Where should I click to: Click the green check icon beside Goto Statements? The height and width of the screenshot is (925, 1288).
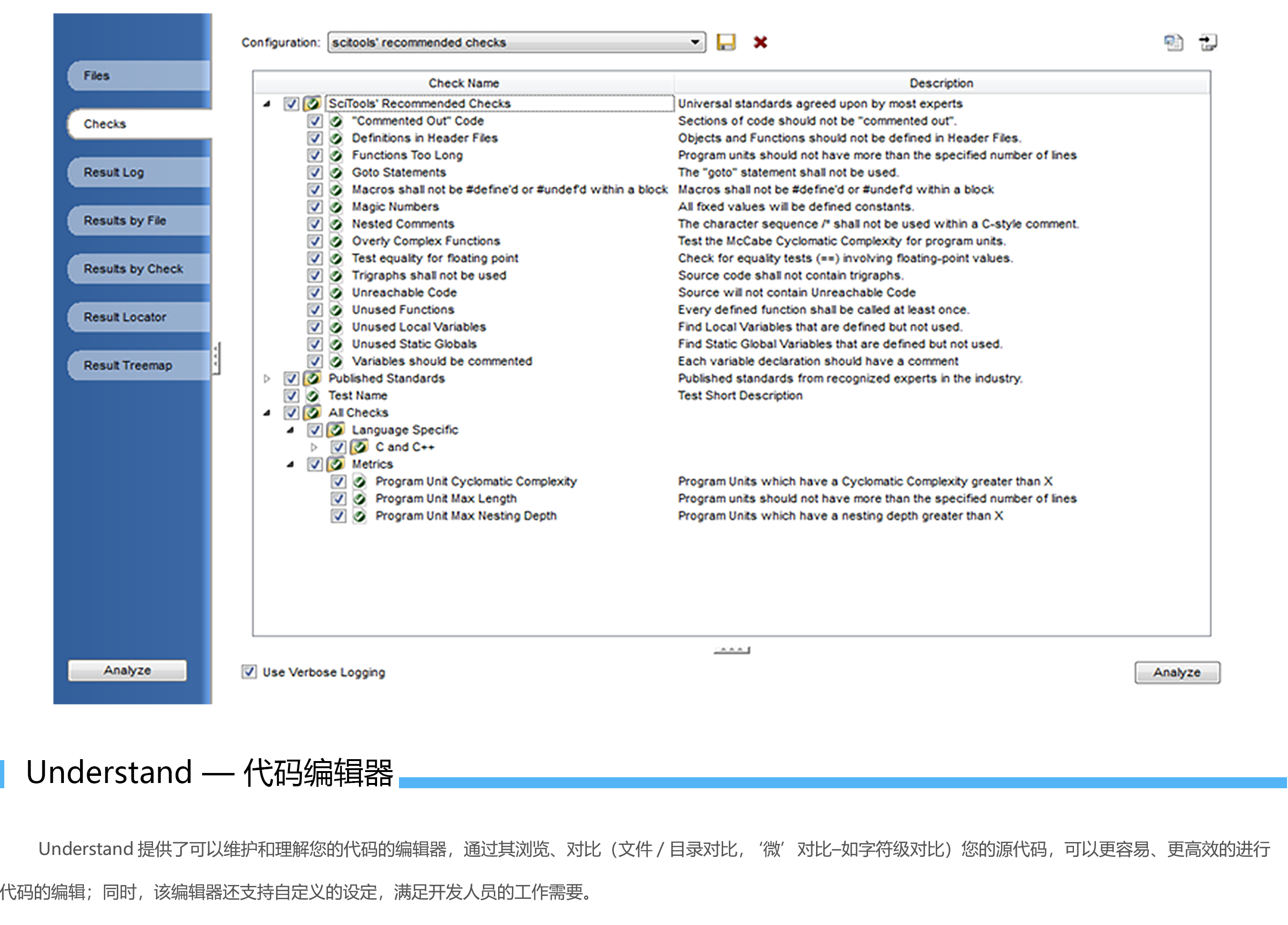[x=336, y=173]
